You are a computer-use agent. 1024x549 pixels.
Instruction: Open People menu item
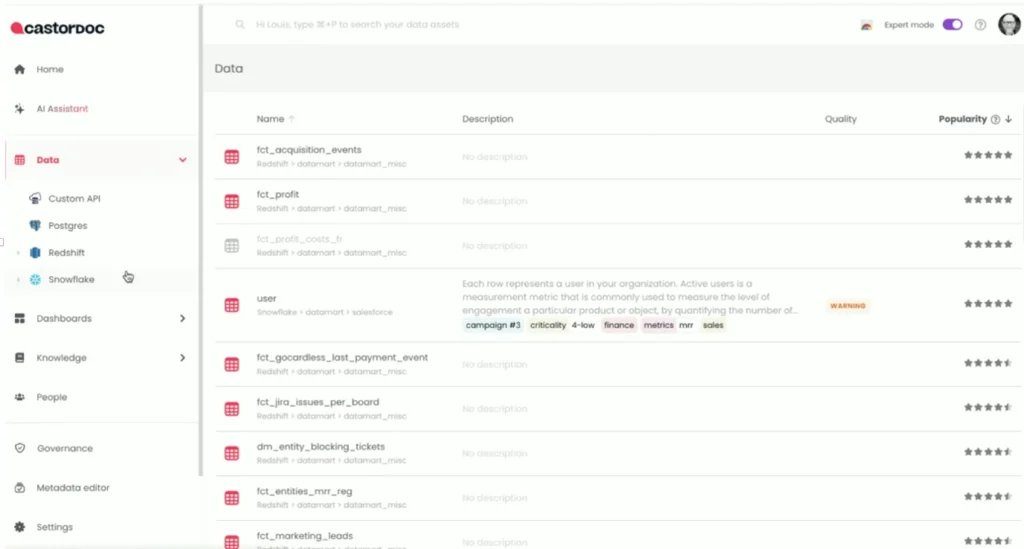pyautogui.click(x=52, y=397)
